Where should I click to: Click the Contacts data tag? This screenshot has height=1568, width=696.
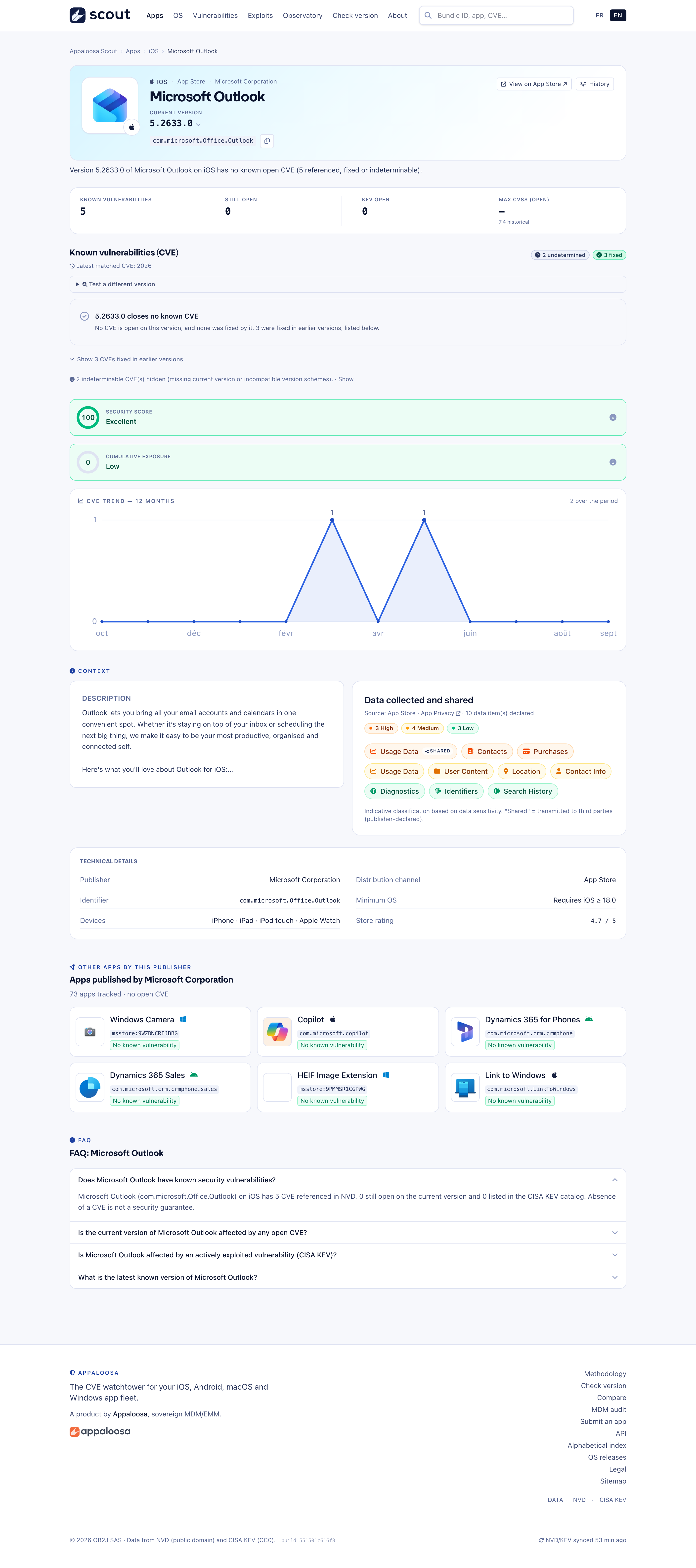pyautogui.click(x=487, y=752)
